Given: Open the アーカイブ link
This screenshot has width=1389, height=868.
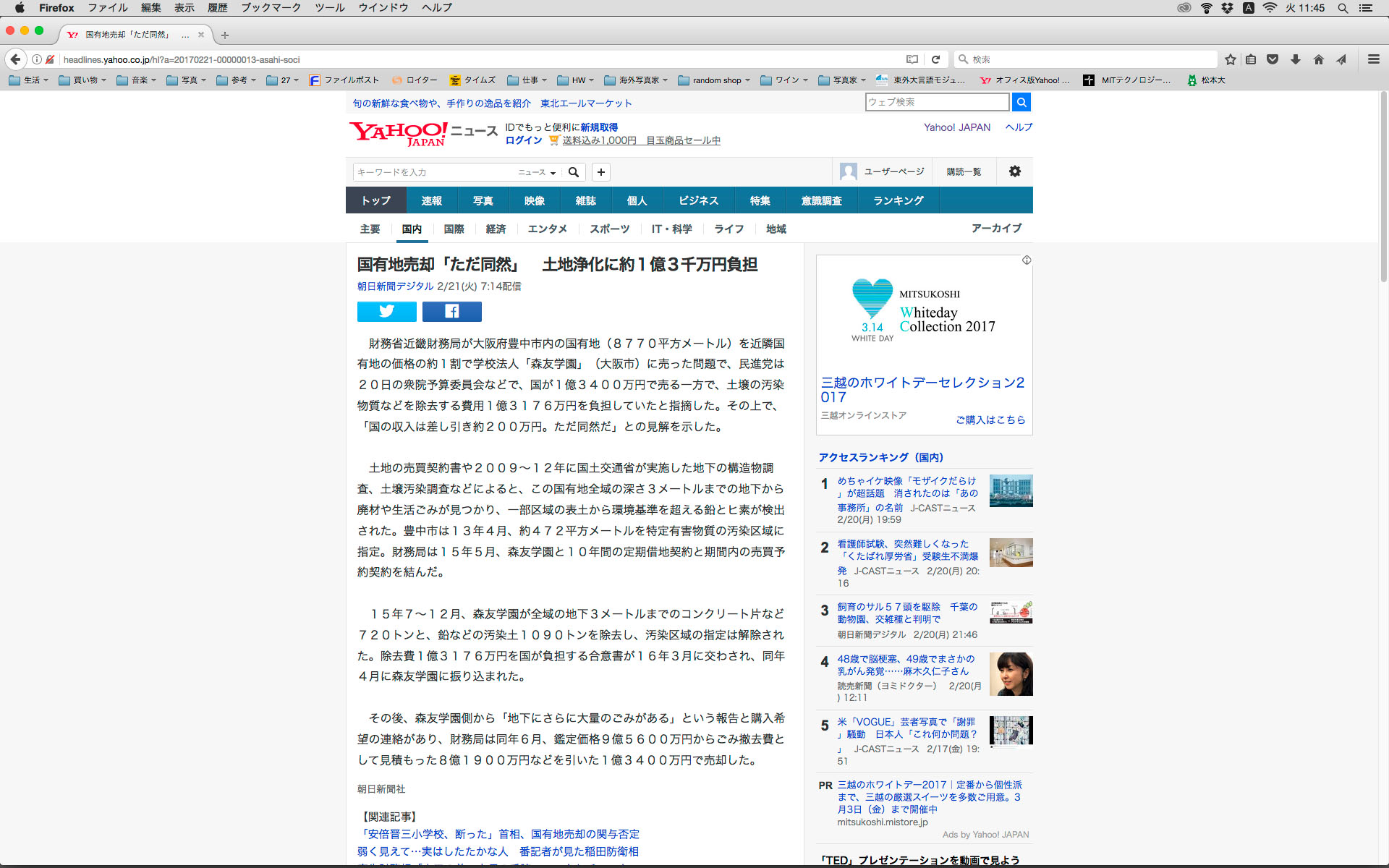Looking at the screenshot, I should tap(996, 228).
